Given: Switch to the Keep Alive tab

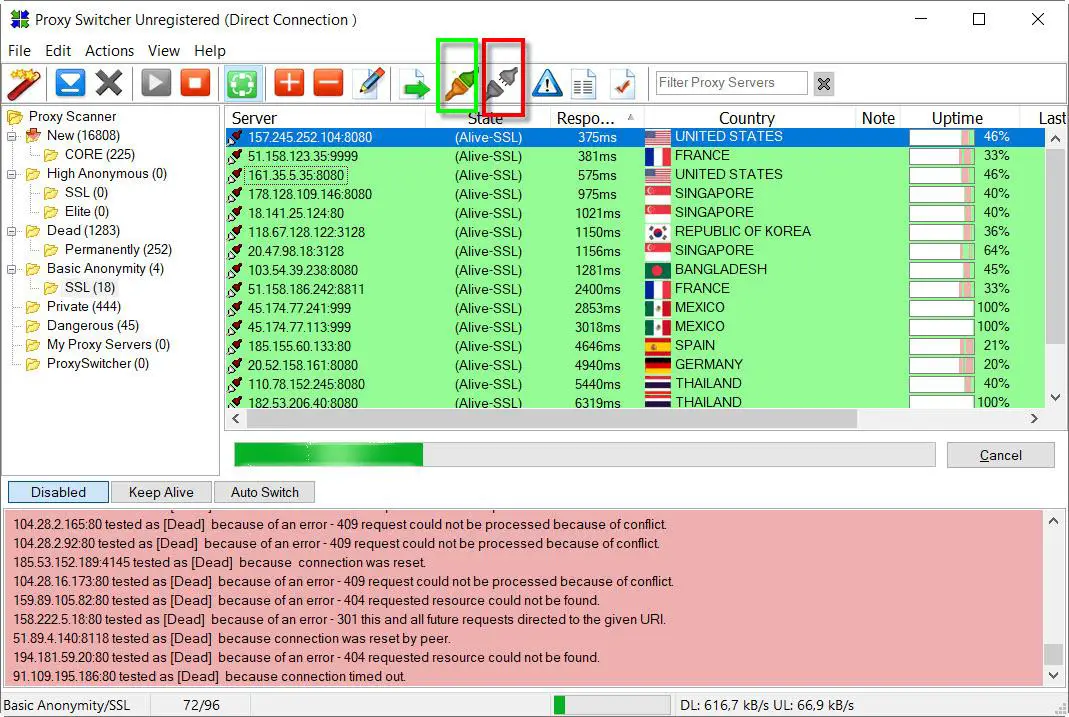Looking at the screenshot, I should click(x=161, y=492).
